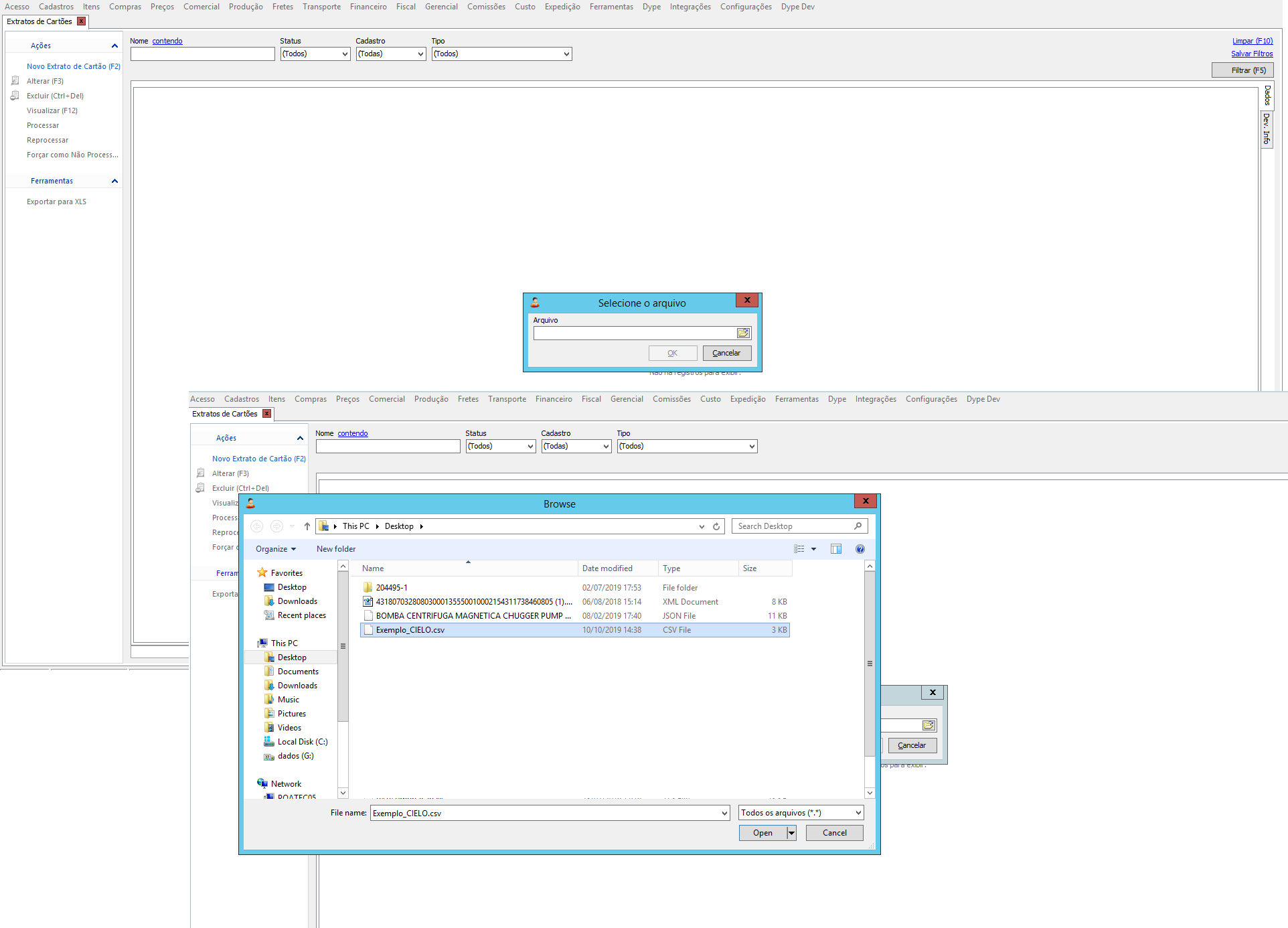
Task: Click the Open button in Browse dialog
Action: coord(762,833)
